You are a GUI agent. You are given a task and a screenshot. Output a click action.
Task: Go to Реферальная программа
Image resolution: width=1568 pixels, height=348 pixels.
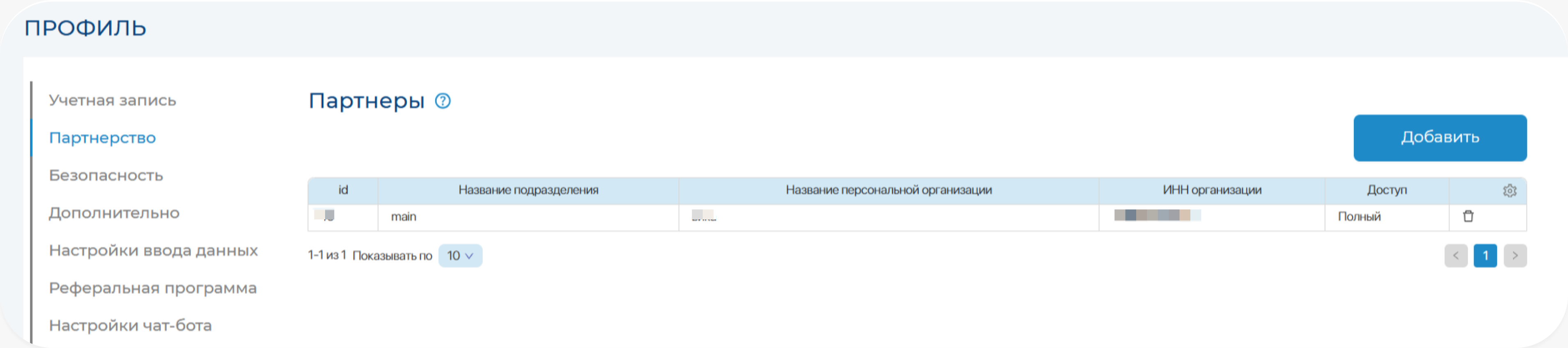(153, 288)
